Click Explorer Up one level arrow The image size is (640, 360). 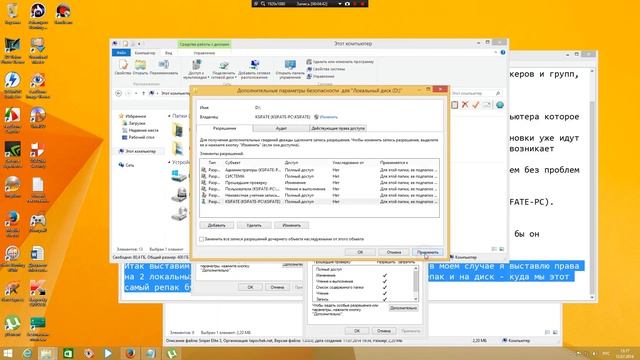point(143,93)
